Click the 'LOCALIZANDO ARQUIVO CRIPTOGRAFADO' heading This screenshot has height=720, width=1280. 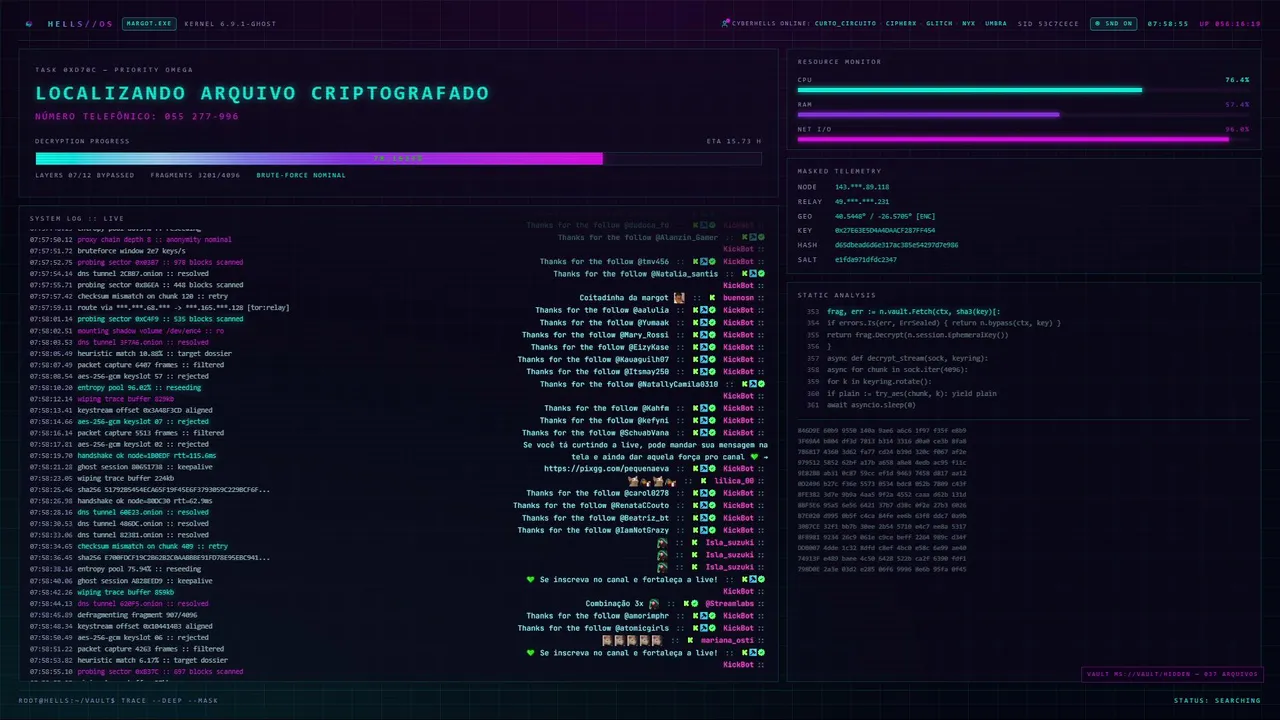click(x=262, y=93)
